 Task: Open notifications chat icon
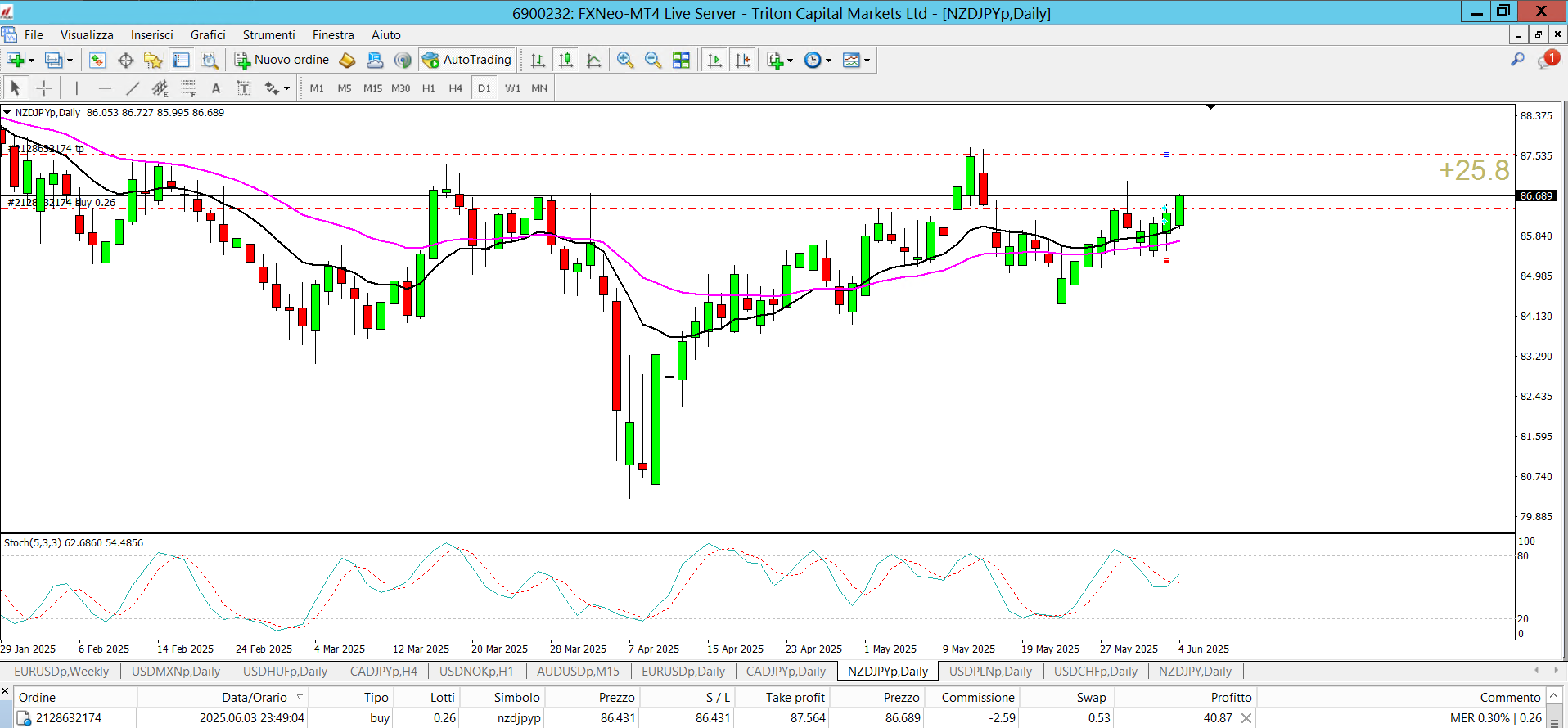click(1548, 60)
